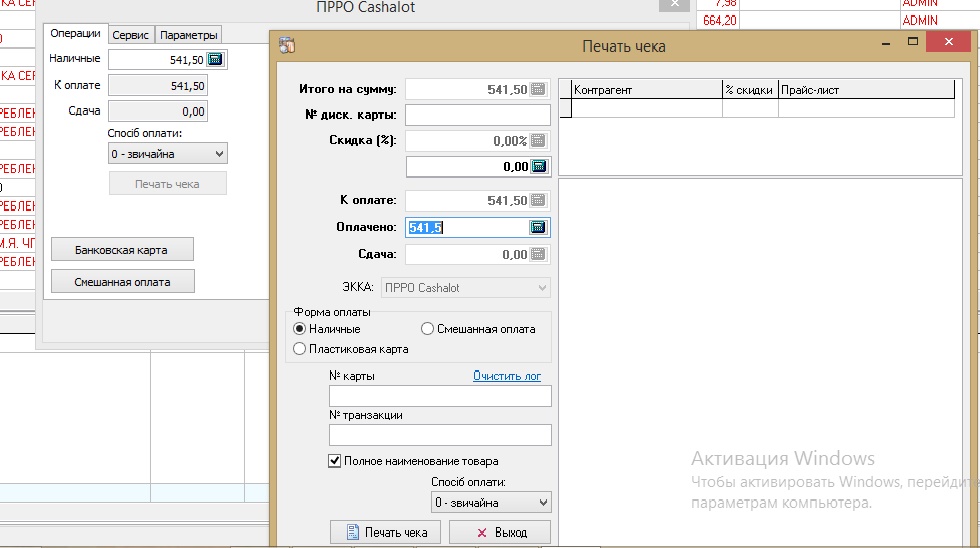Select Пластиковая карта payment form
Screen dimensions: 980x548
[x=299, y=349]
